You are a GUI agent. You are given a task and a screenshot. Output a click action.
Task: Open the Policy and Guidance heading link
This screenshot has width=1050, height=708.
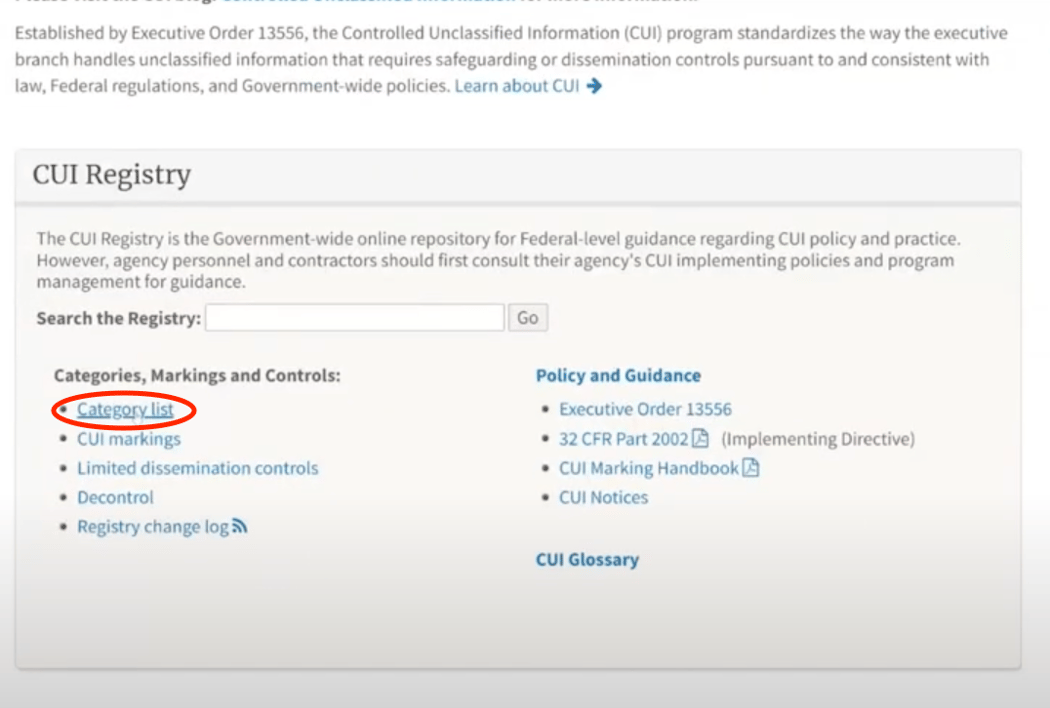(x=618, y=375)
